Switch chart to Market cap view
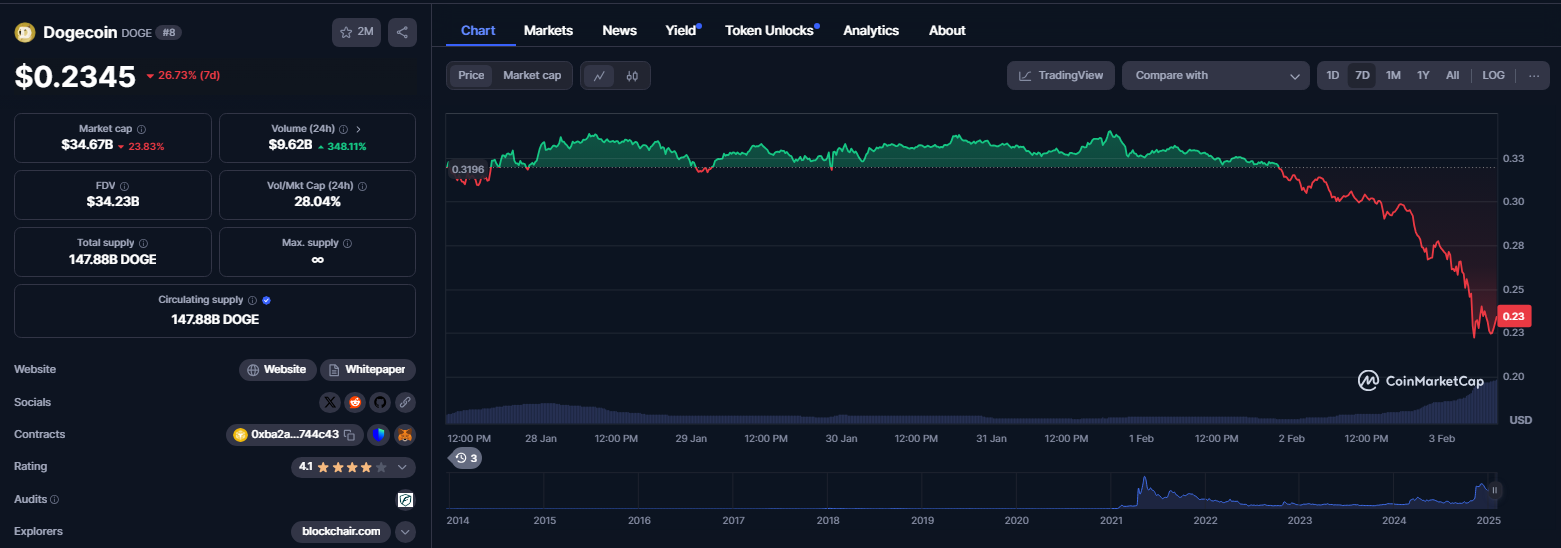This screenshot has width=1561, height=548. point(532,76)
